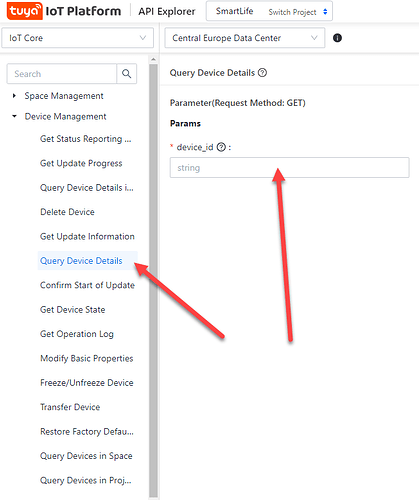Select Get Update Progress API

pyautogui.click(x=81, y=163)
